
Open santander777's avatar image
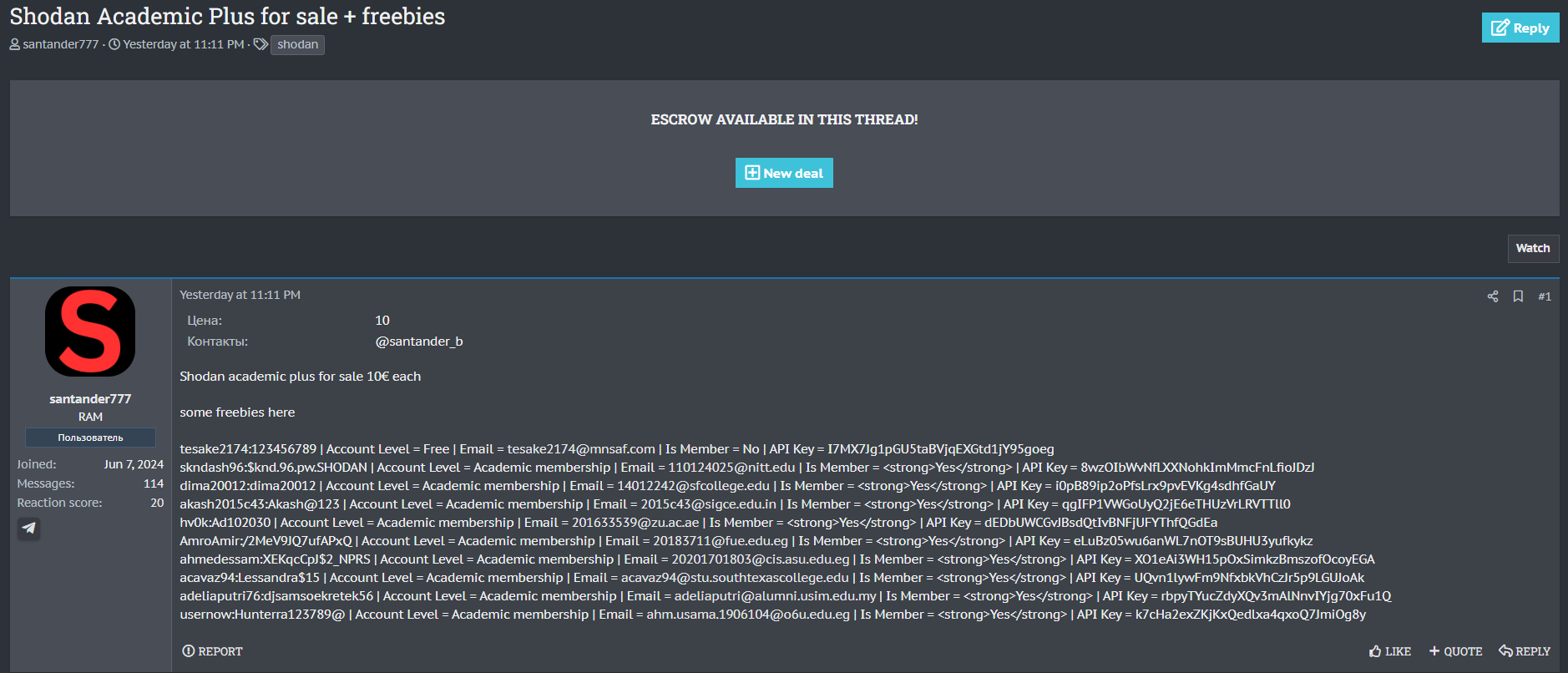[90, 331]
